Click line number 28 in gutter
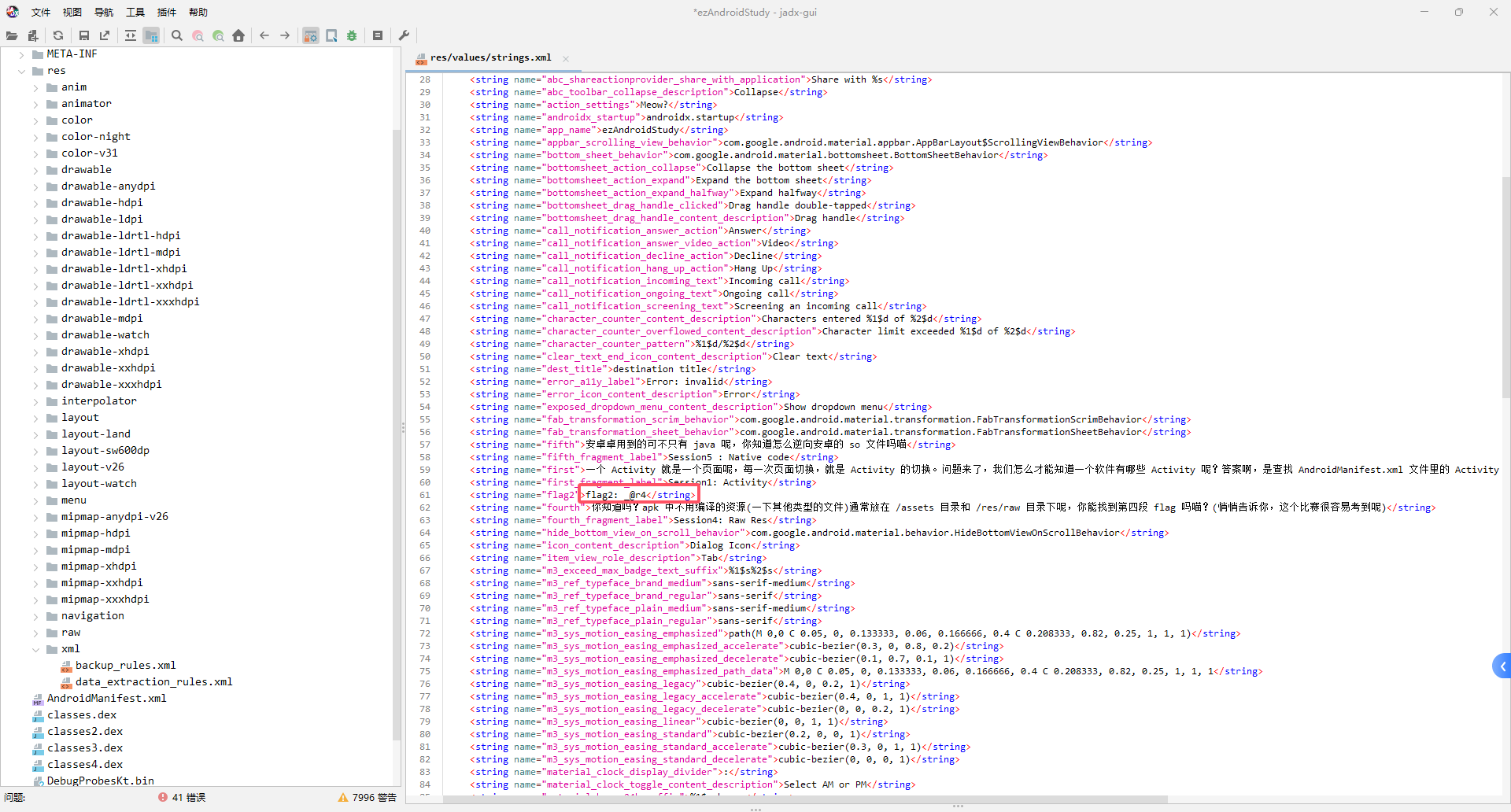This screenshot has height=812, width=1511. coord(425,79)
